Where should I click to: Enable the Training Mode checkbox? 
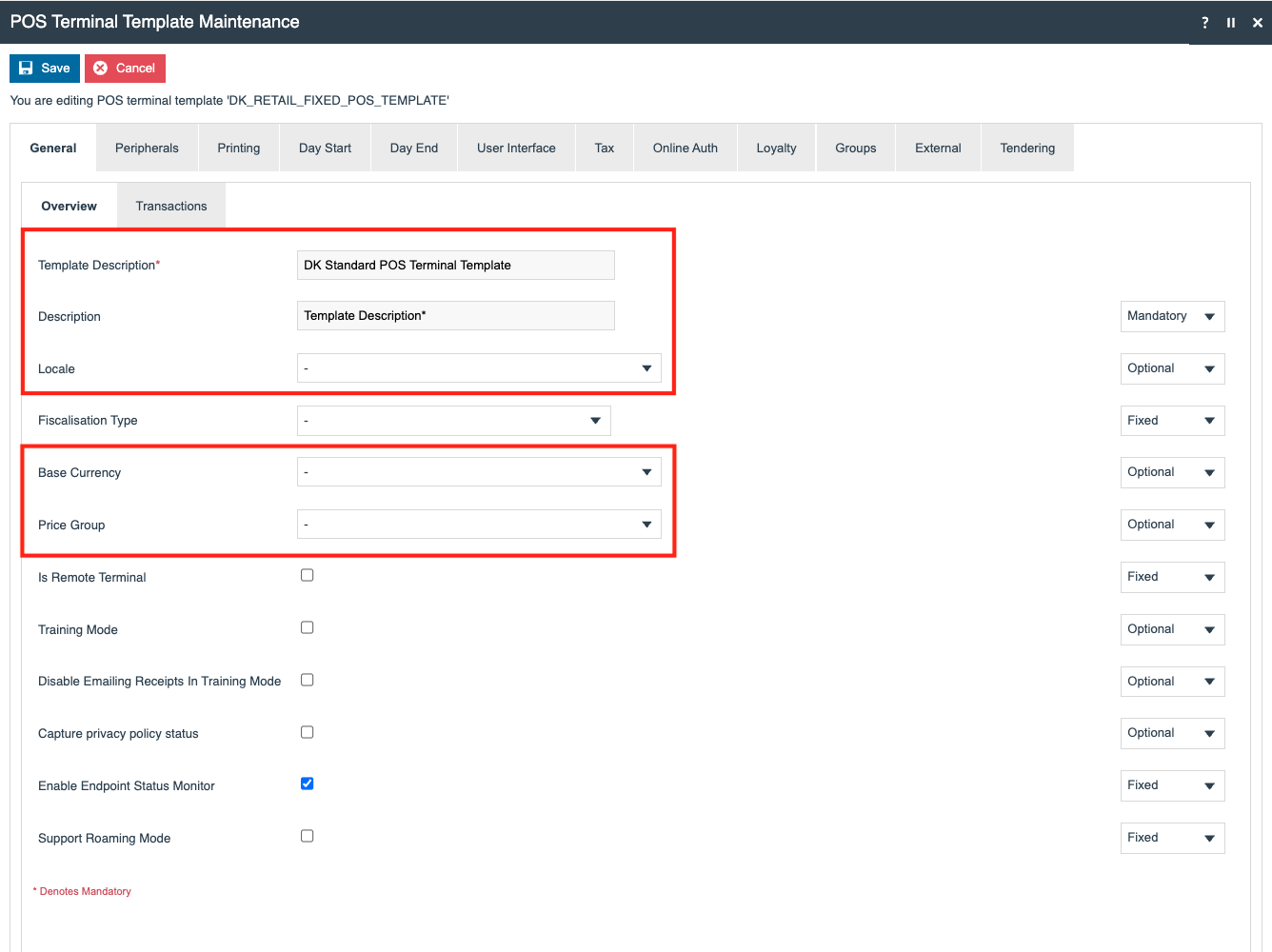tap(308, 627)
